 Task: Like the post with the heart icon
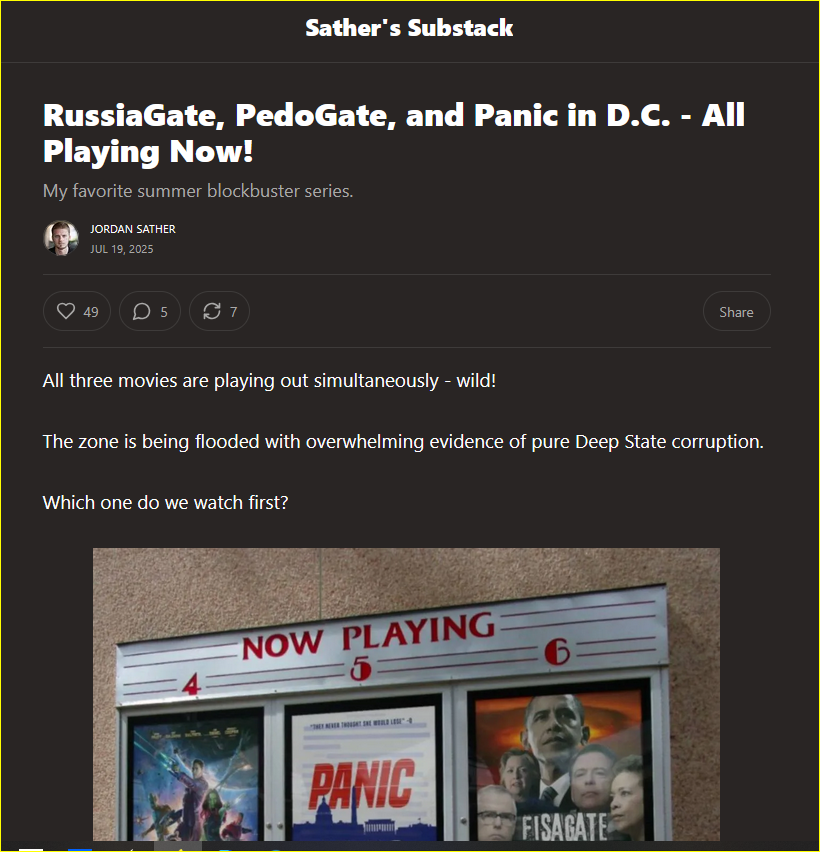tap(77, 311)
